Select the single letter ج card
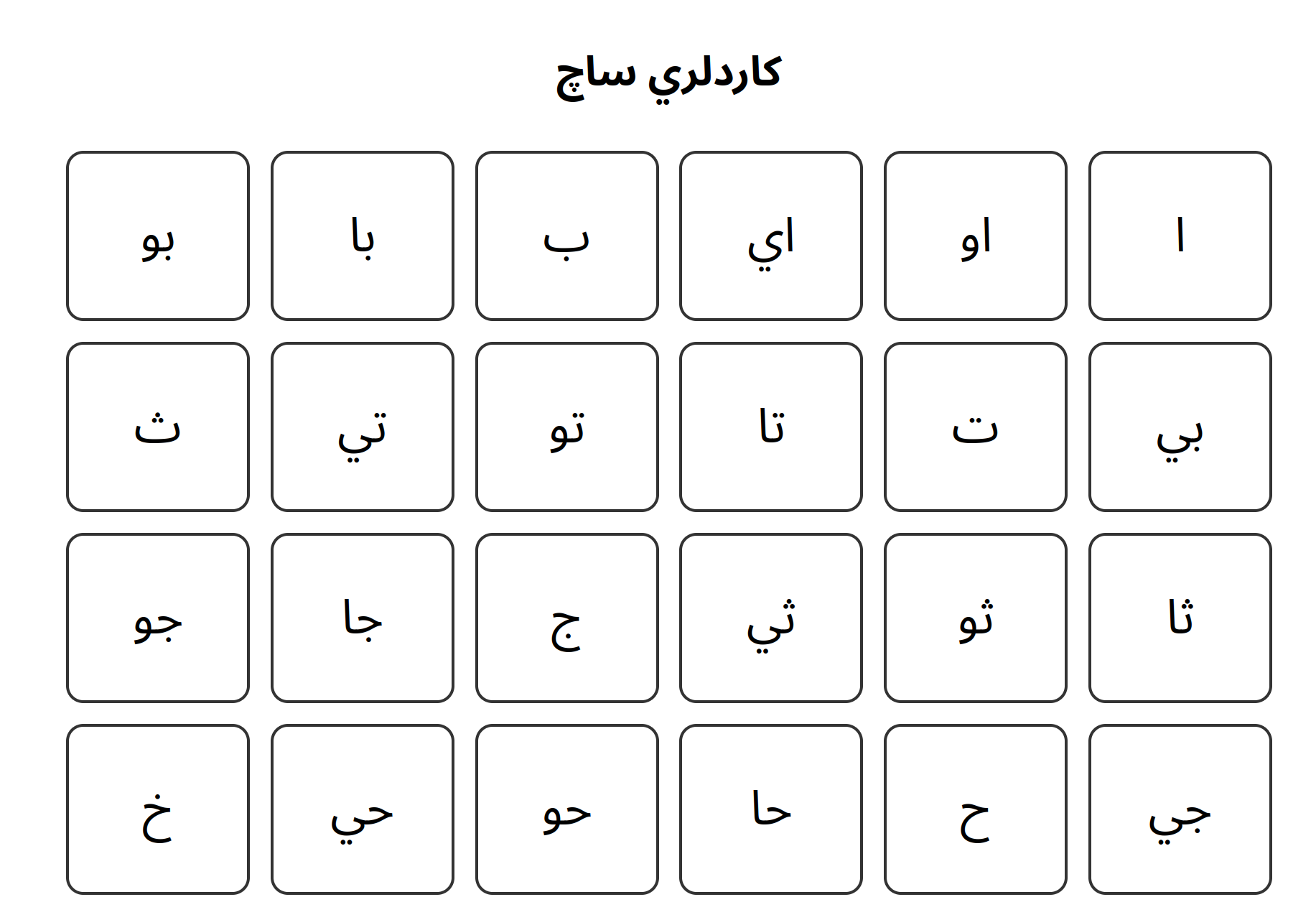1316x897 pixels. [x=566, y=618]
